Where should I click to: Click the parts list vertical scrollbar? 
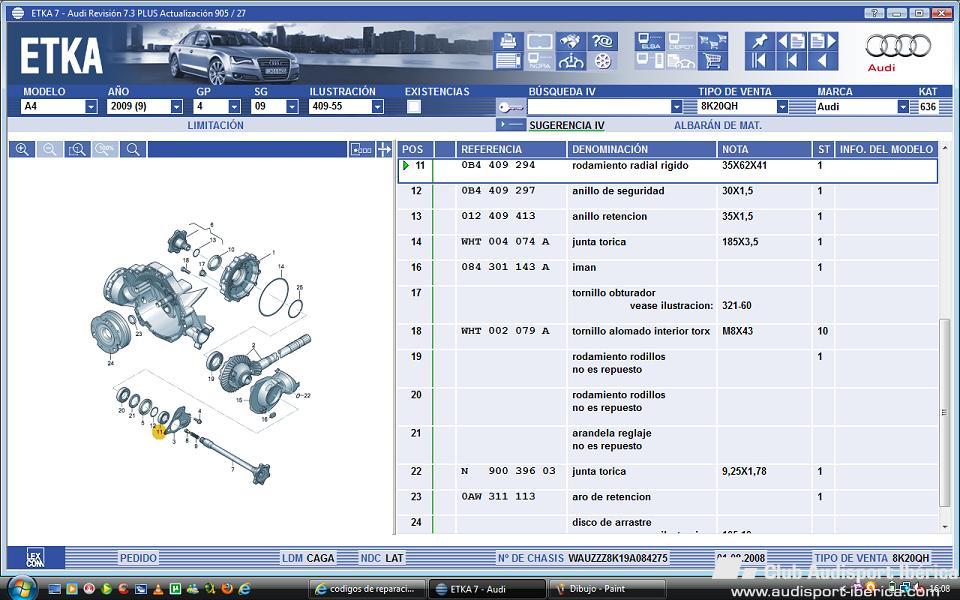click(x=943, y=411)
